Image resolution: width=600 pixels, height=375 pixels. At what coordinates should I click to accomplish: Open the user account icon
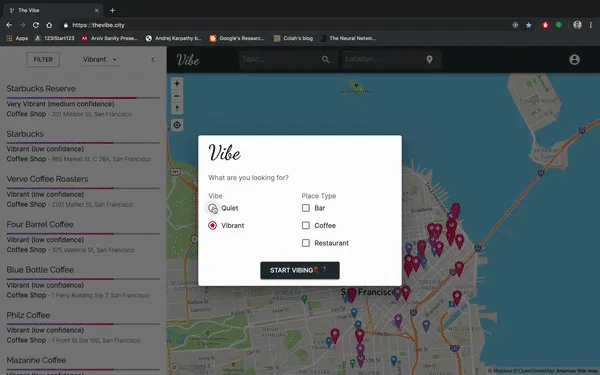tap(574, 59)
